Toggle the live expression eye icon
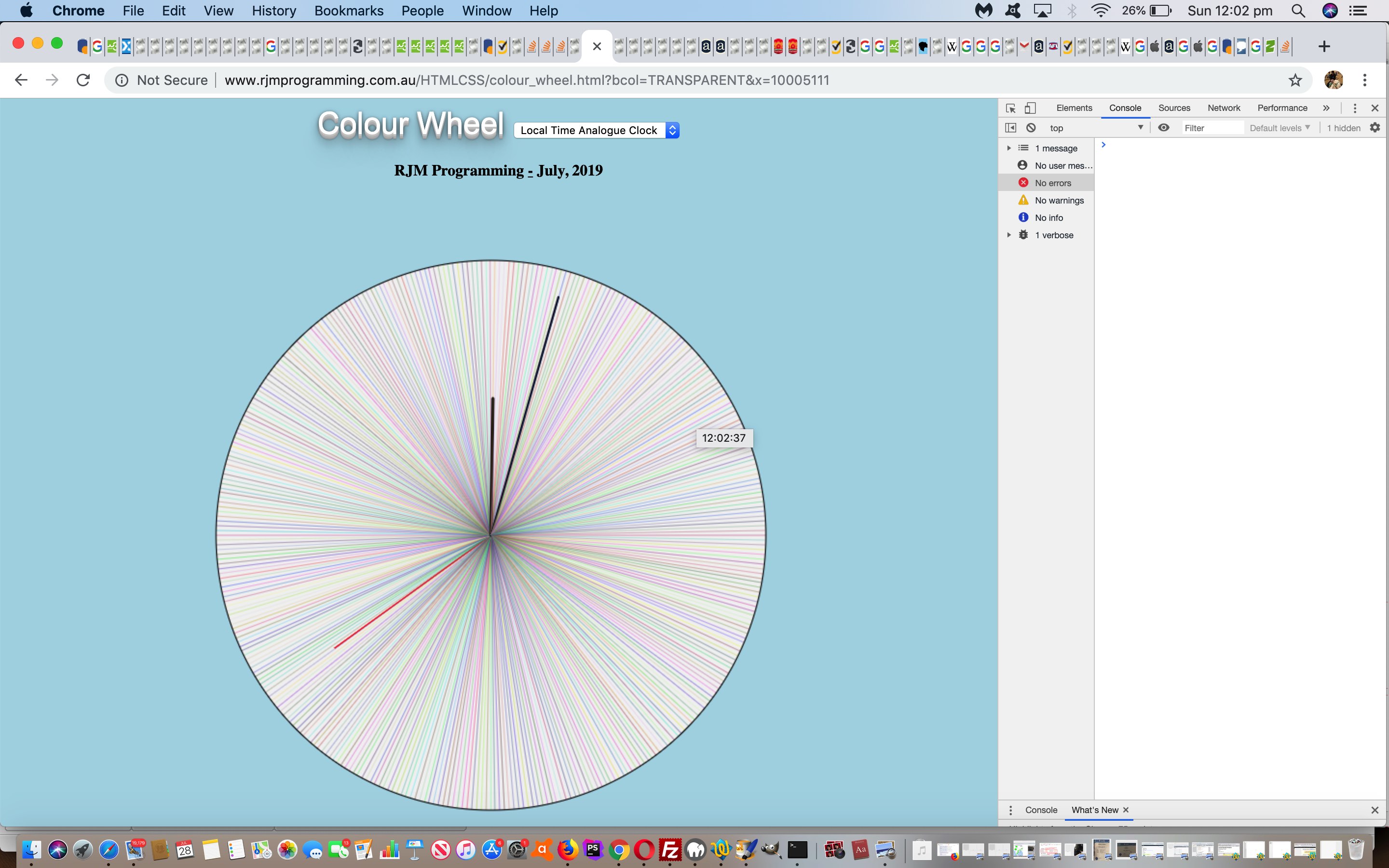This screenshot has width=1389, height=868. click(1163, 128)
